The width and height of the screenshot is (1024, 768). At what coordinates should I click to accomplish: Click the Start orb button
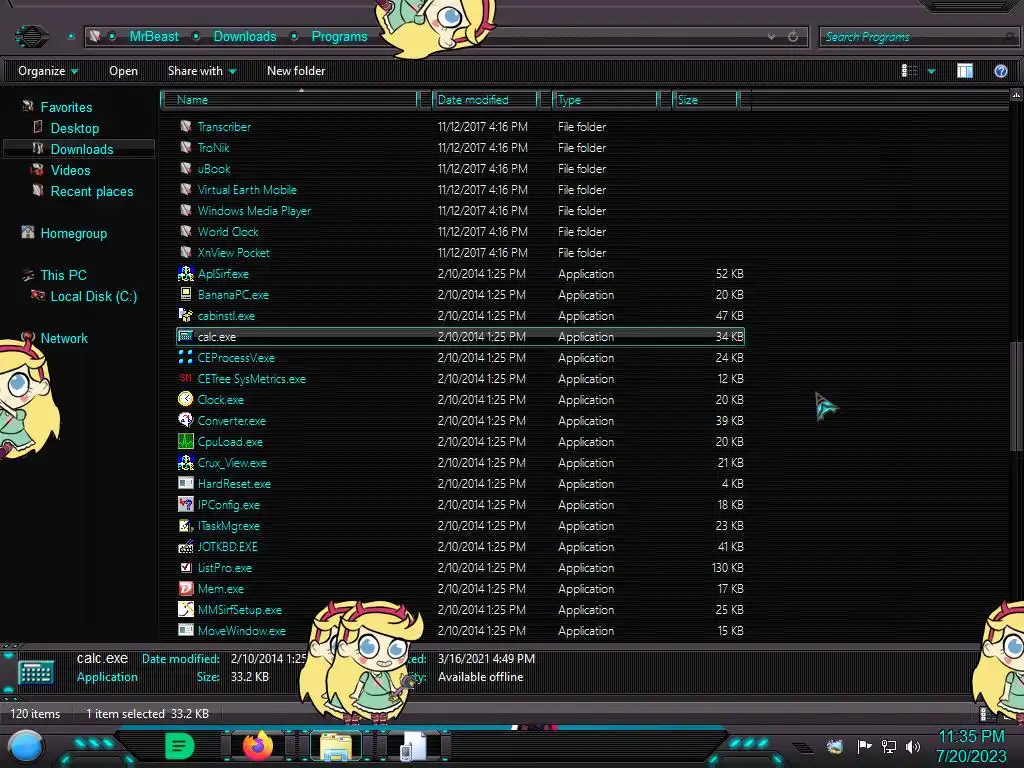pos(25,746)
